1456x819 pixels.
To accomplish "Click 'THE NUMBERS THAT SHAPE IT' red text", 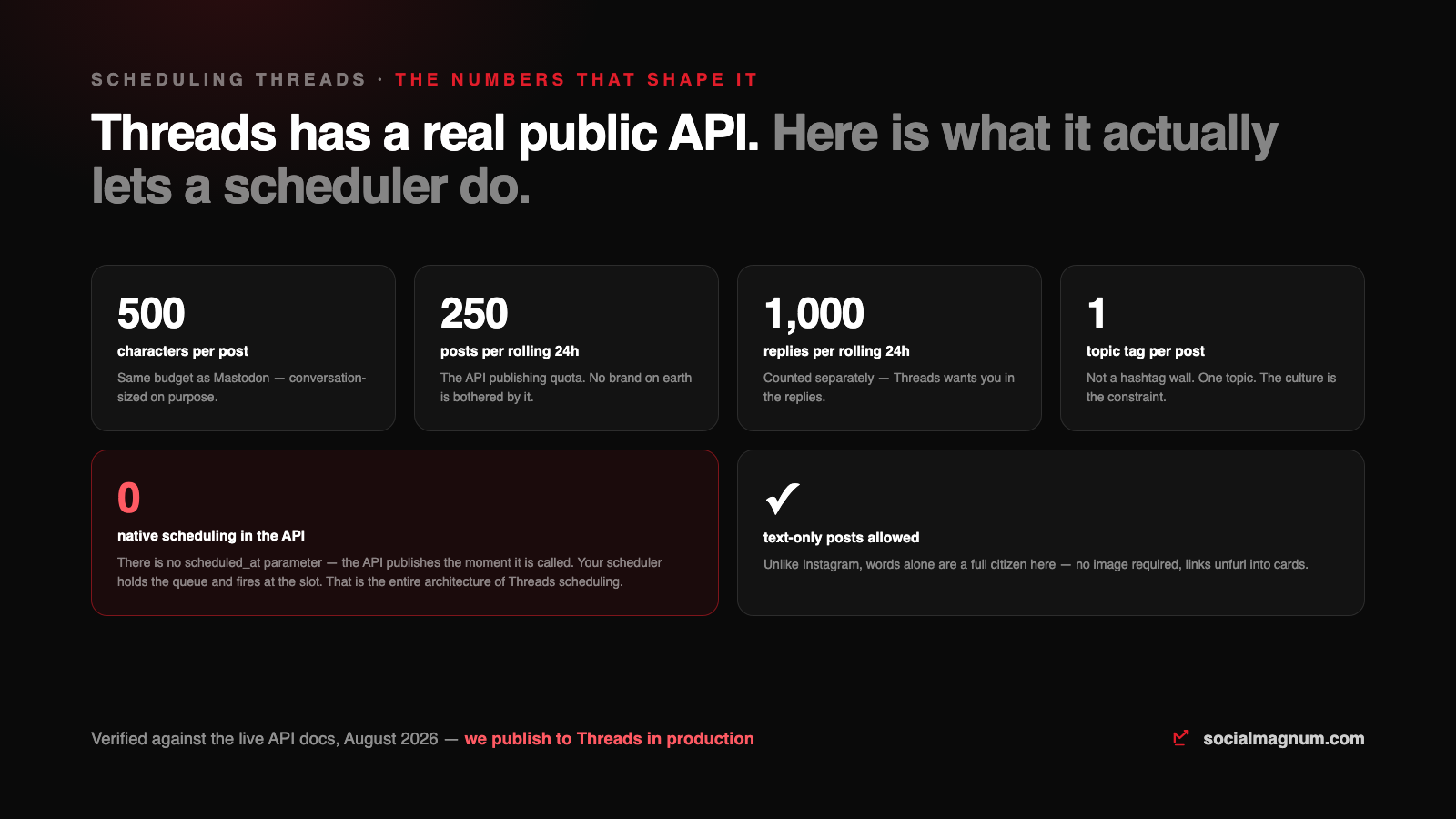I will 576,80.
